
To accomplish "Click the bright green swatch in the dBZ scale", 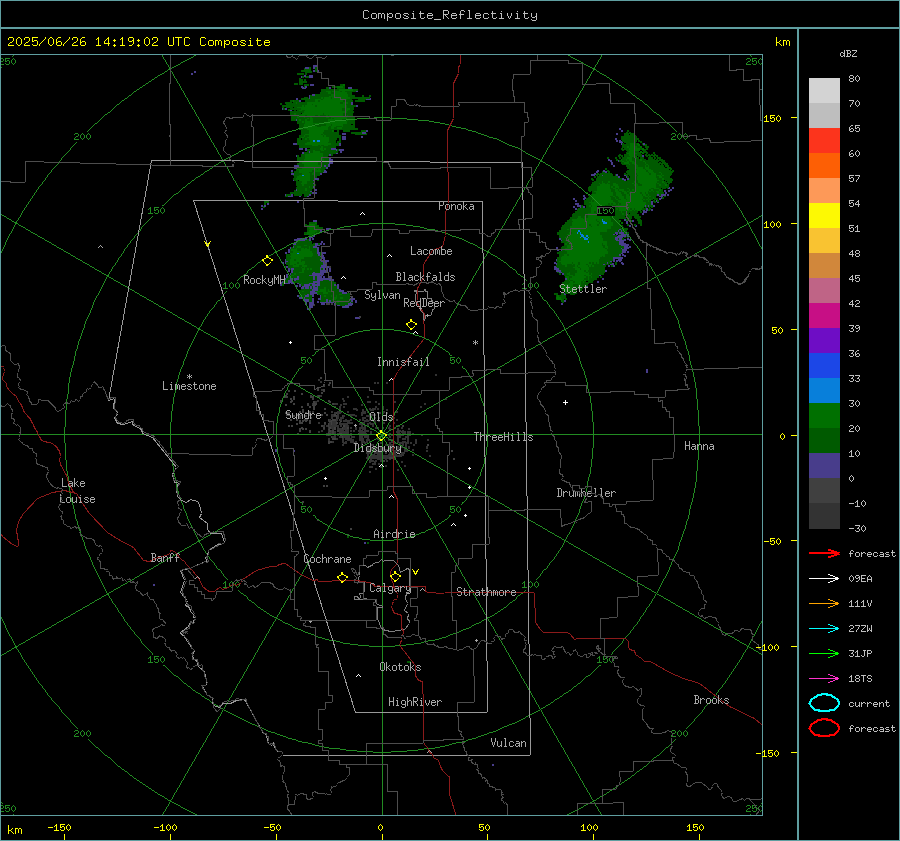I will 824,416.
